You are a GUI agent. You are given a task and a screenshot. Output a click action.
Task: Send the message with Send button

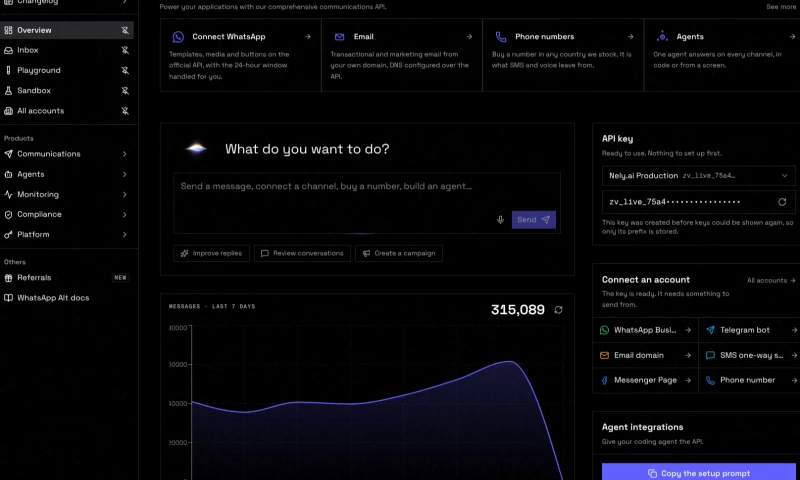click(x=534, y=220)
